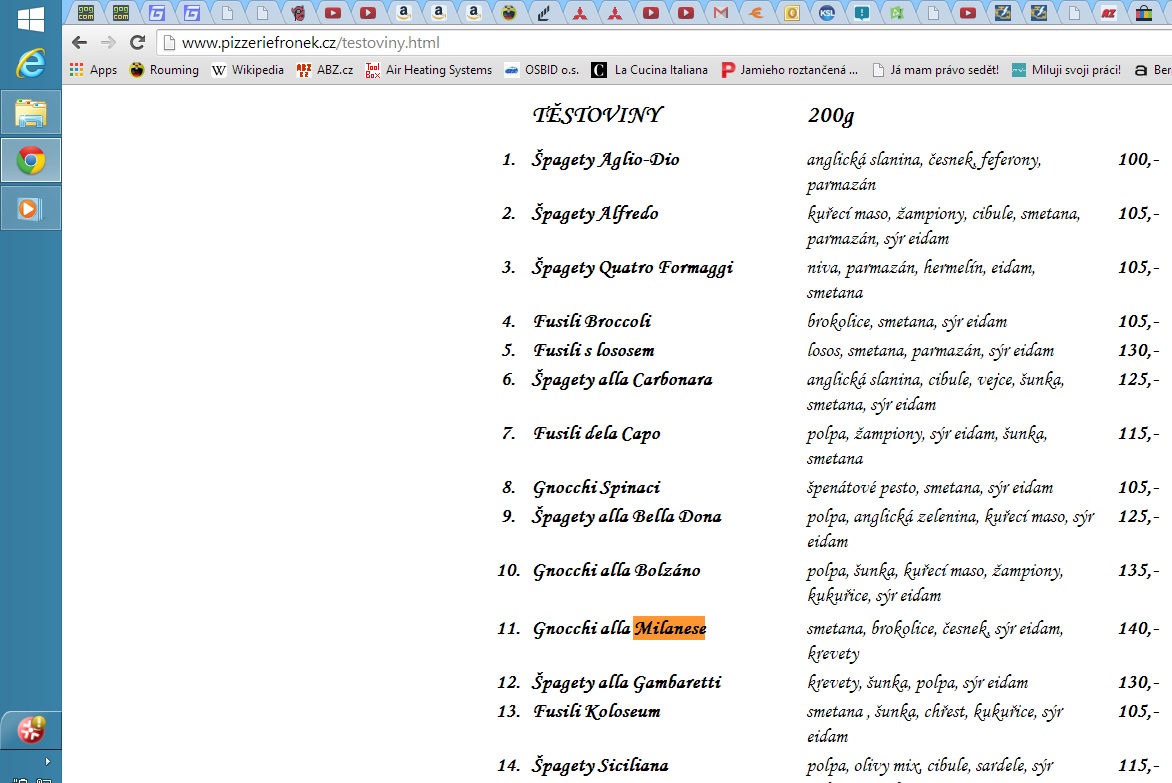Select the Špagety Quatro Formaggi item
Viewport: 1172px width, 783px height.
pos(632,267)
